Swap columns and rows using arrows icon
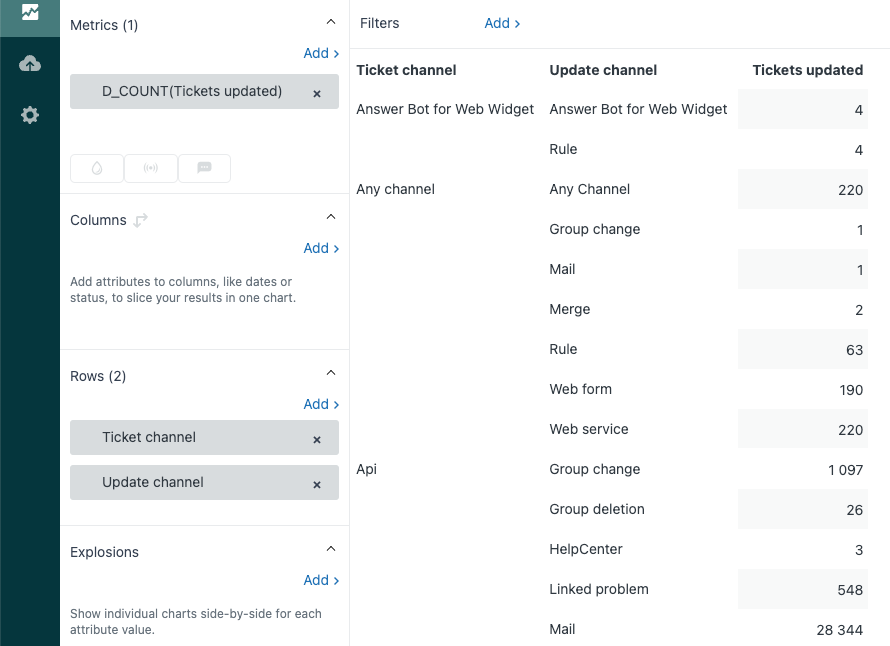Image resolution: width=890 pixels, height=646 pixels. 141,220
